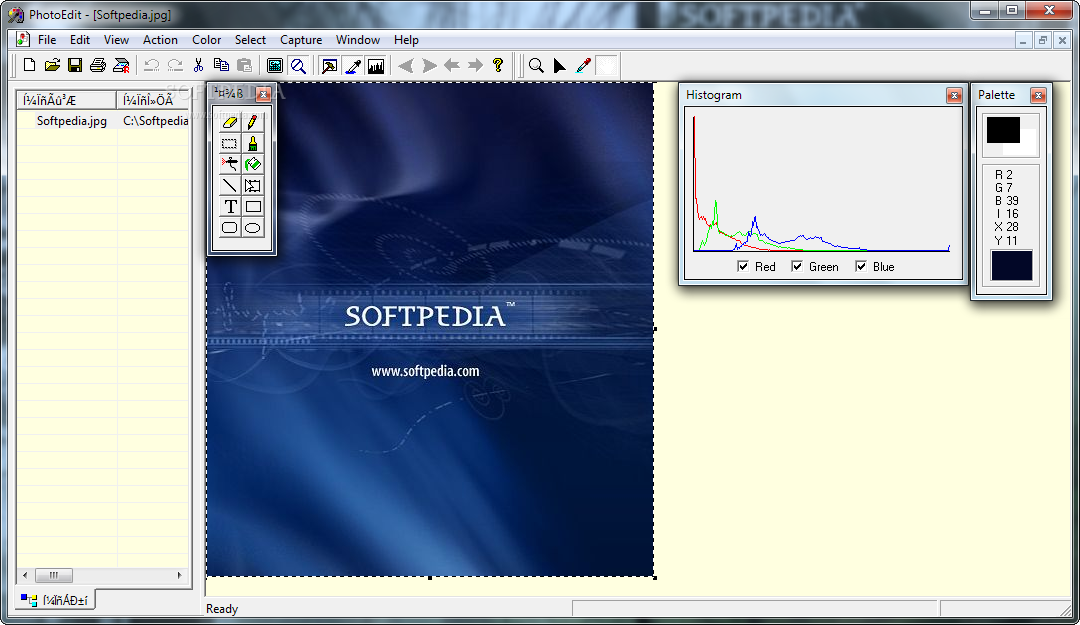The height and width of the screenshot is (625, 1080).
Task: Open the Window menu
Action: (357, 40)
